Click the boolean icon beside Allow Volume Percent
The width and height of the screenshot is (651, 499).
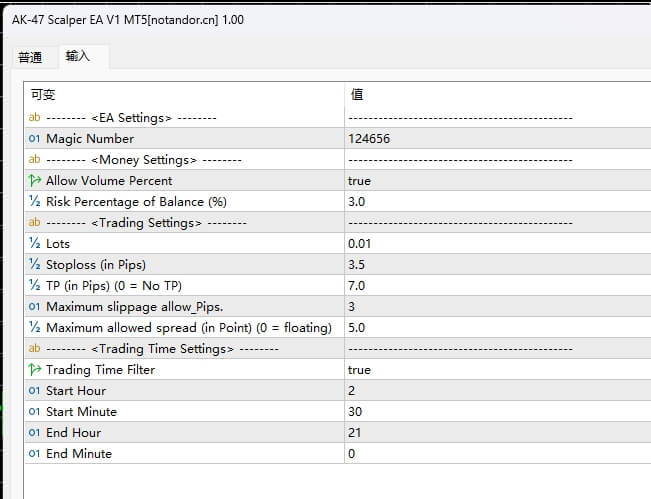coord(34,181)
